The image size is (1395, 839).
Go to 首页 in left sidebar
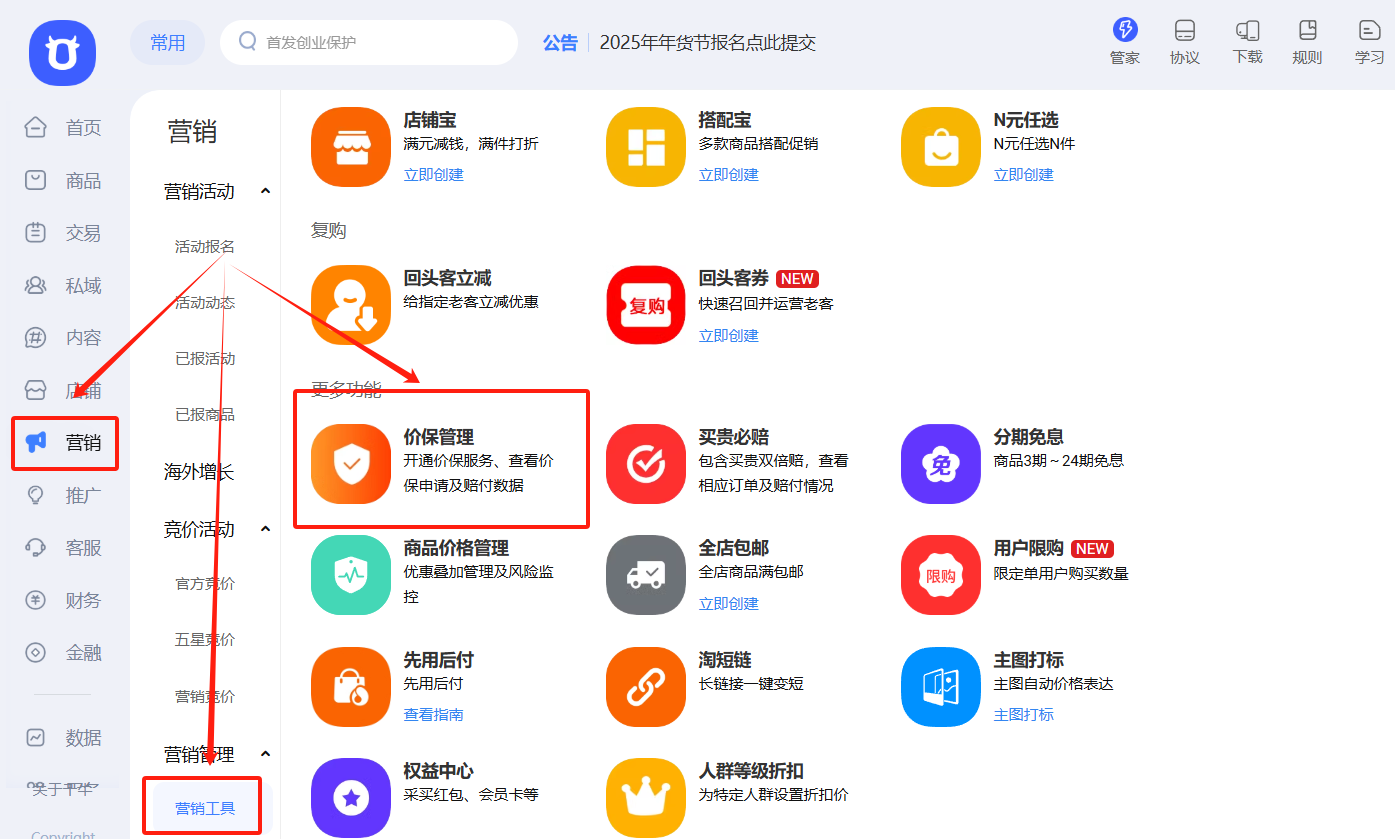[x=63, y=128]
